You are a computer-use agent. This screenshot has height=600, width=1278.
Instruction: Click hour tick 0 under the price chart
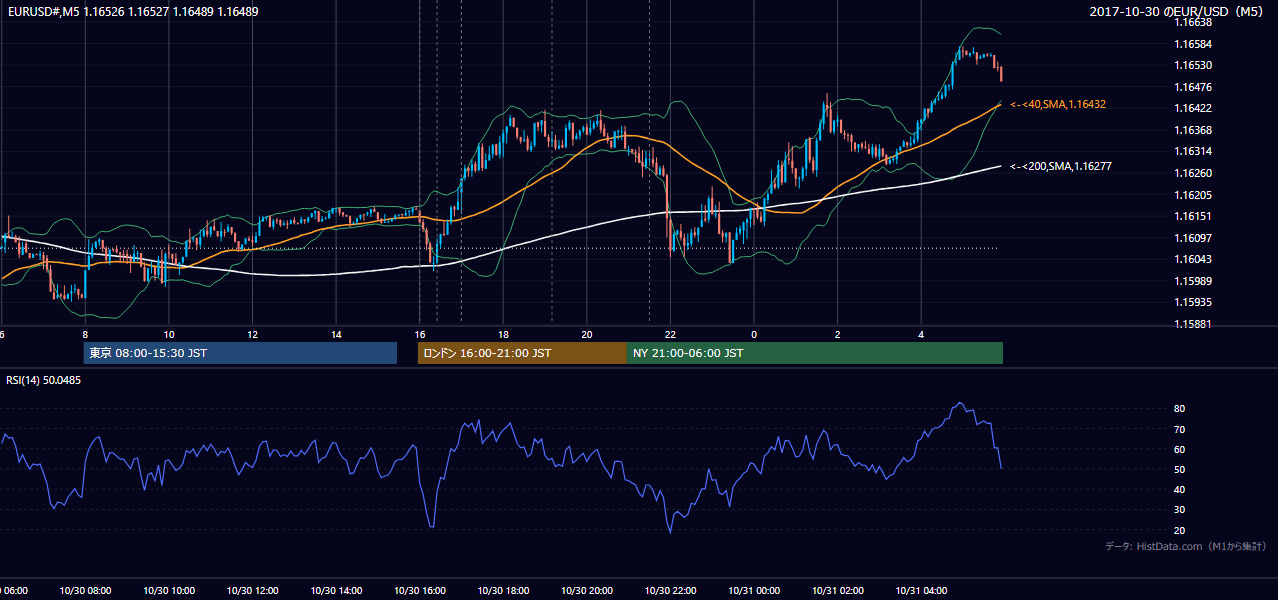pos(754,334)
